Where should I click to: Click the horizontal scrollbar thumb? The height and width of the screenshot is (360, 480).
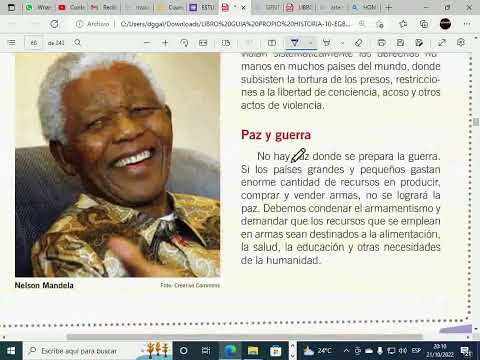click(x=245, y=337)
